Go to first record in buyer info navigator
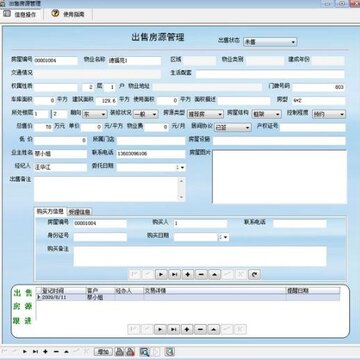Viewport: 360px width, 360px height. 134,274
